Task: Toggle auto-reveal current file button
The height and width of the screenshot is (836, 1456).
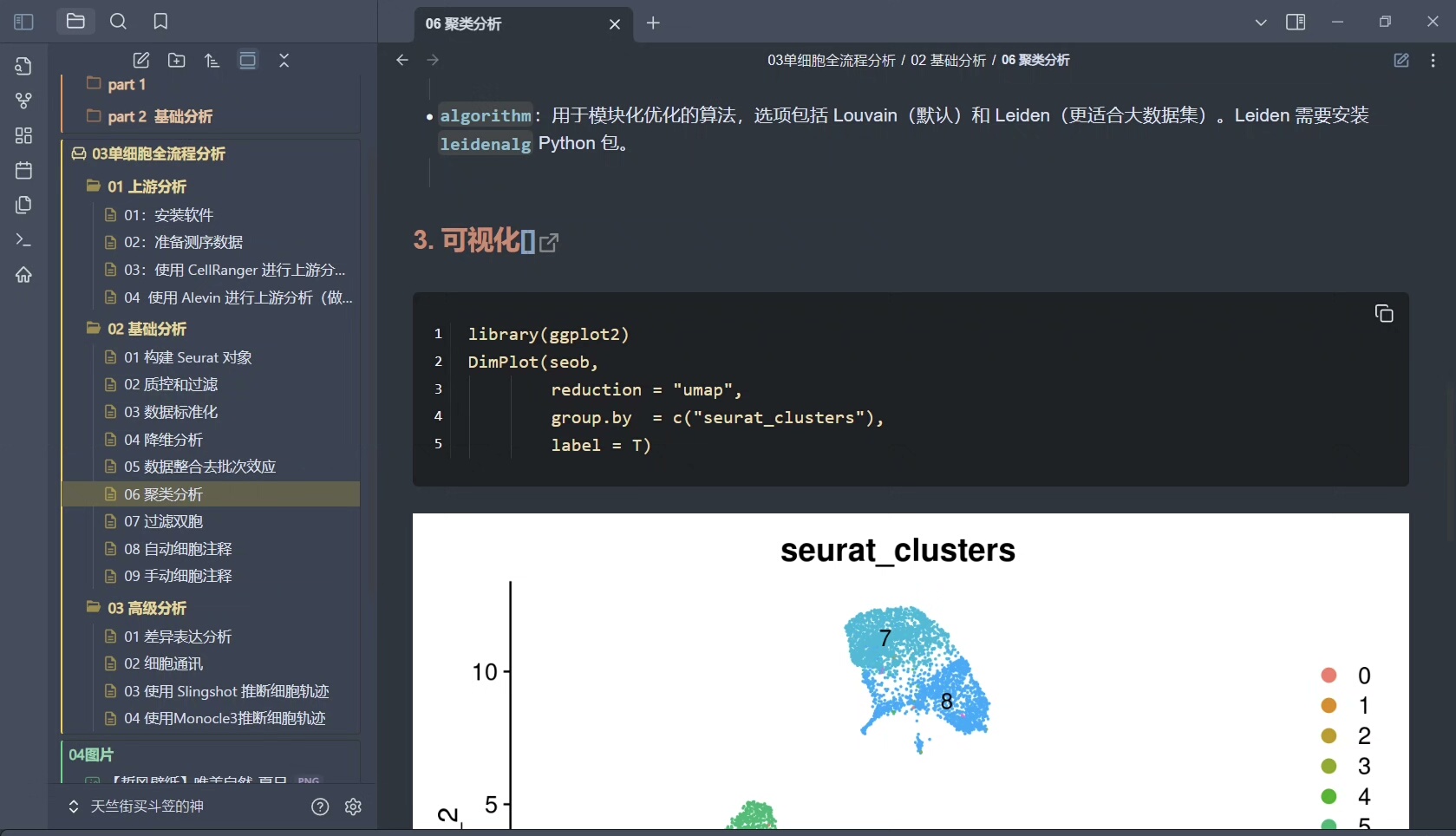Action: (248, 60)
